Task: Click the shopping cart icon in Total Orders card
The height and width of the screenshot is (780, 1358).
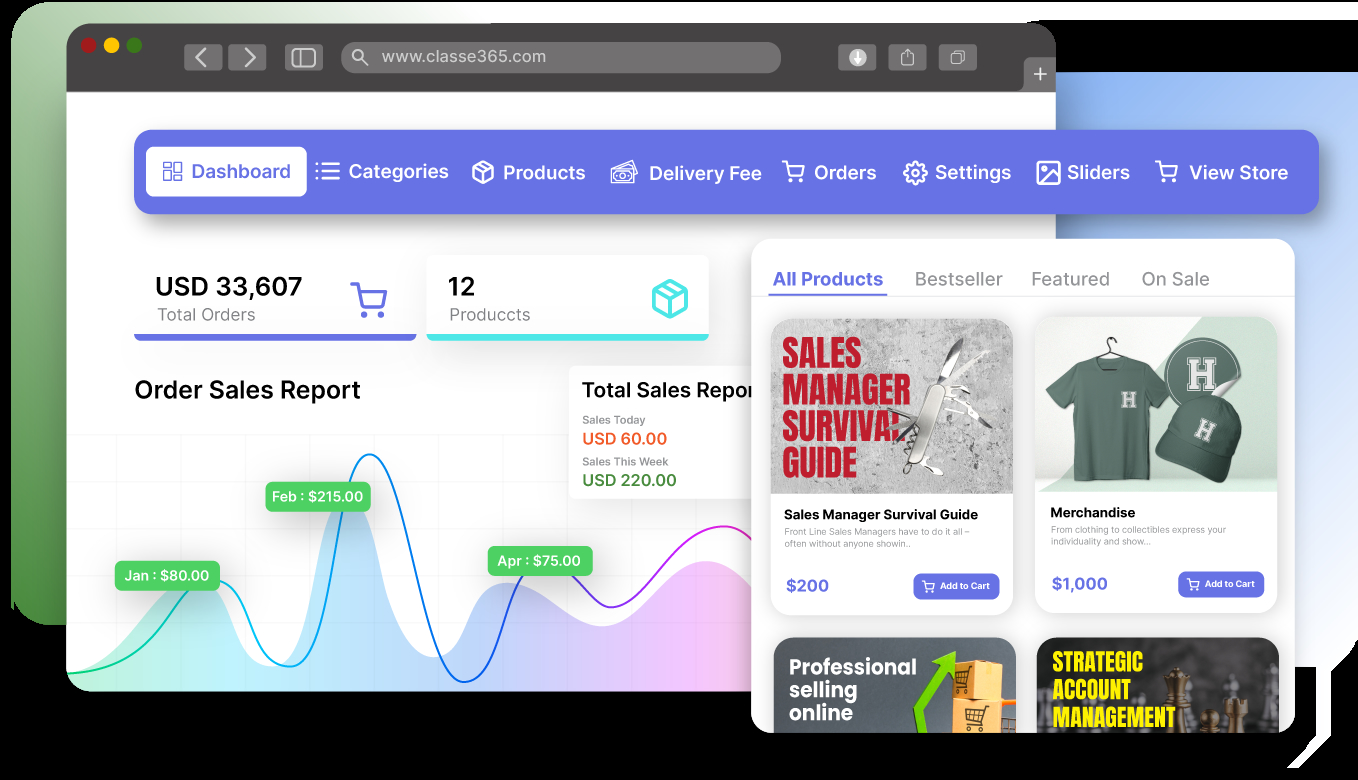Action: [x=368, y=299]
